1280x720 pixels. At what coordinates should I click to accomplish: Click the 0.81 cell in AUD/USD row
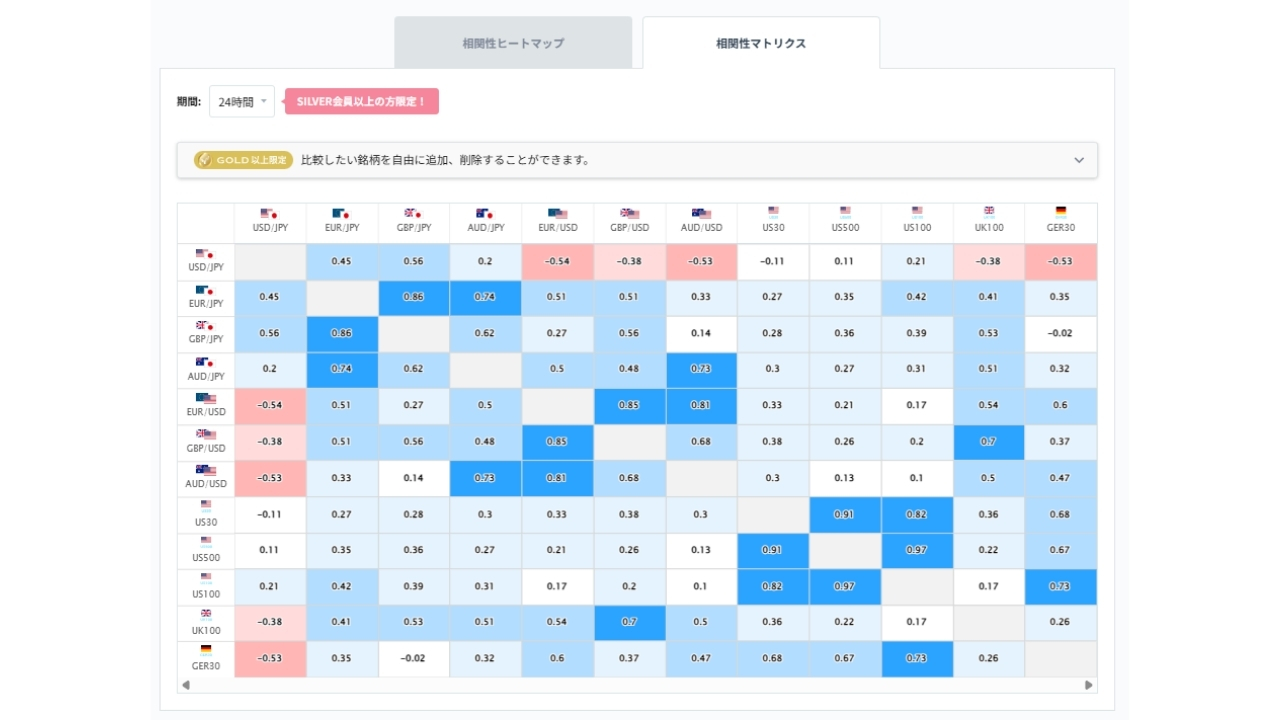[x=558, y=478]
